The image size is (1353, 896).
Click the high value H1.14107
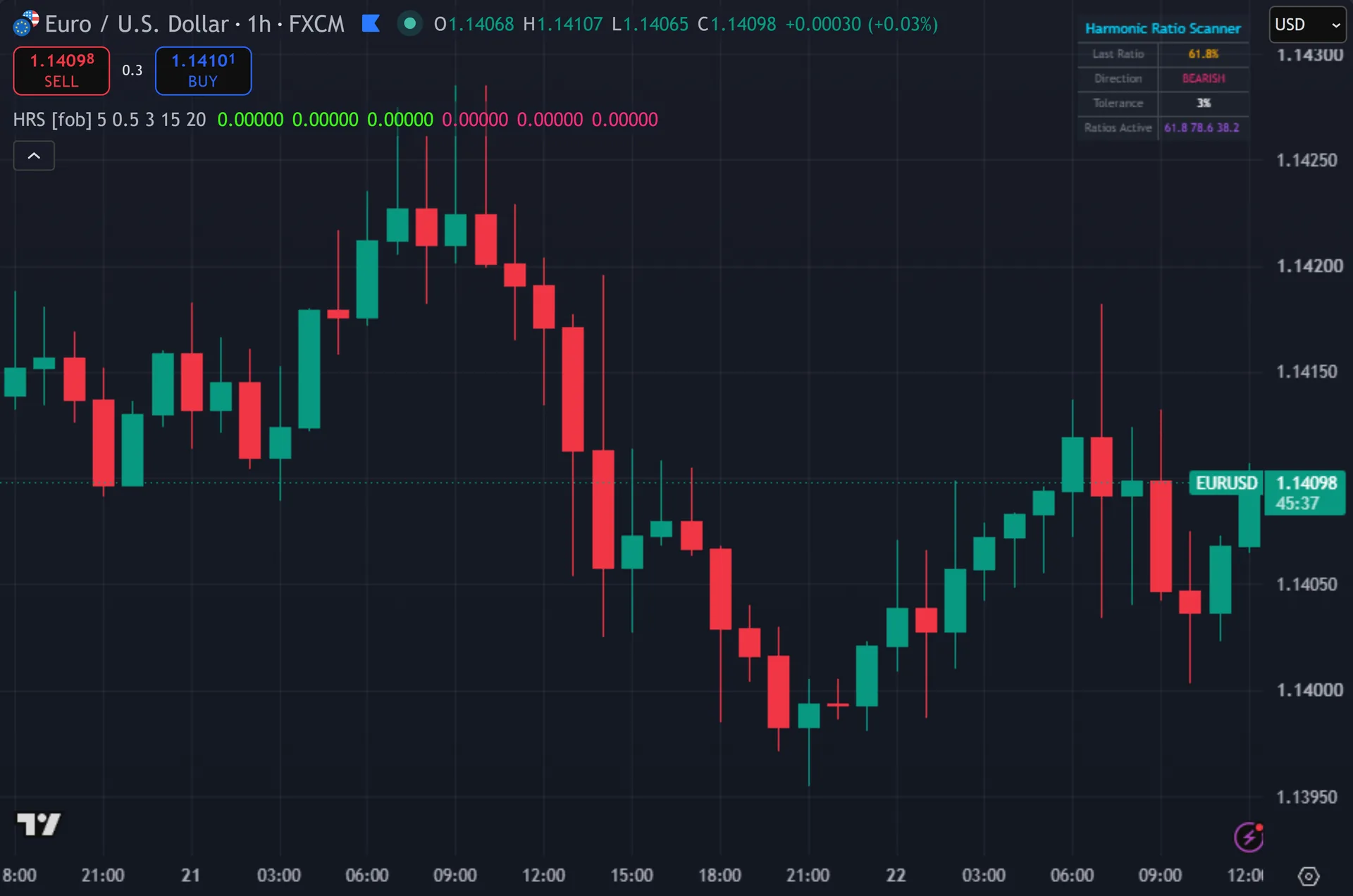(x=563, y=24)
